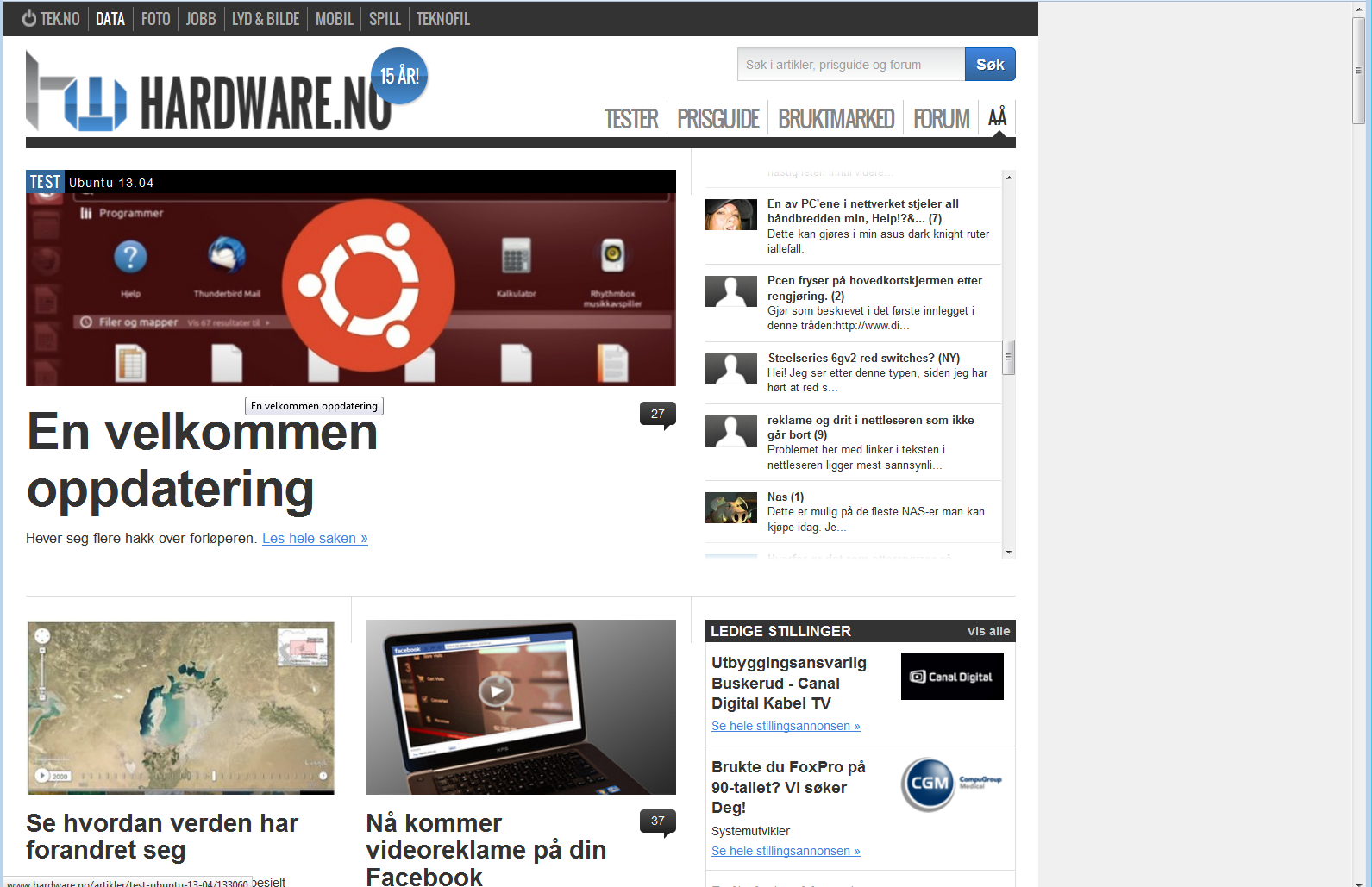Click the 27 comments bubble

pos(657,415)
